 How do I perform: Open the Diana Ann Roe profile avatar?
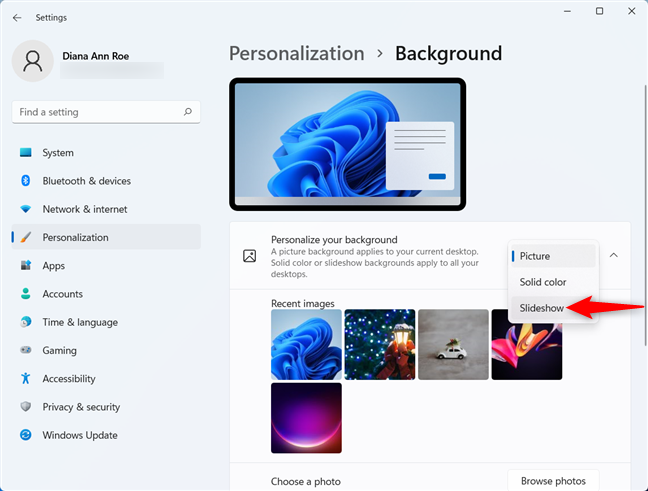[33, 61]
